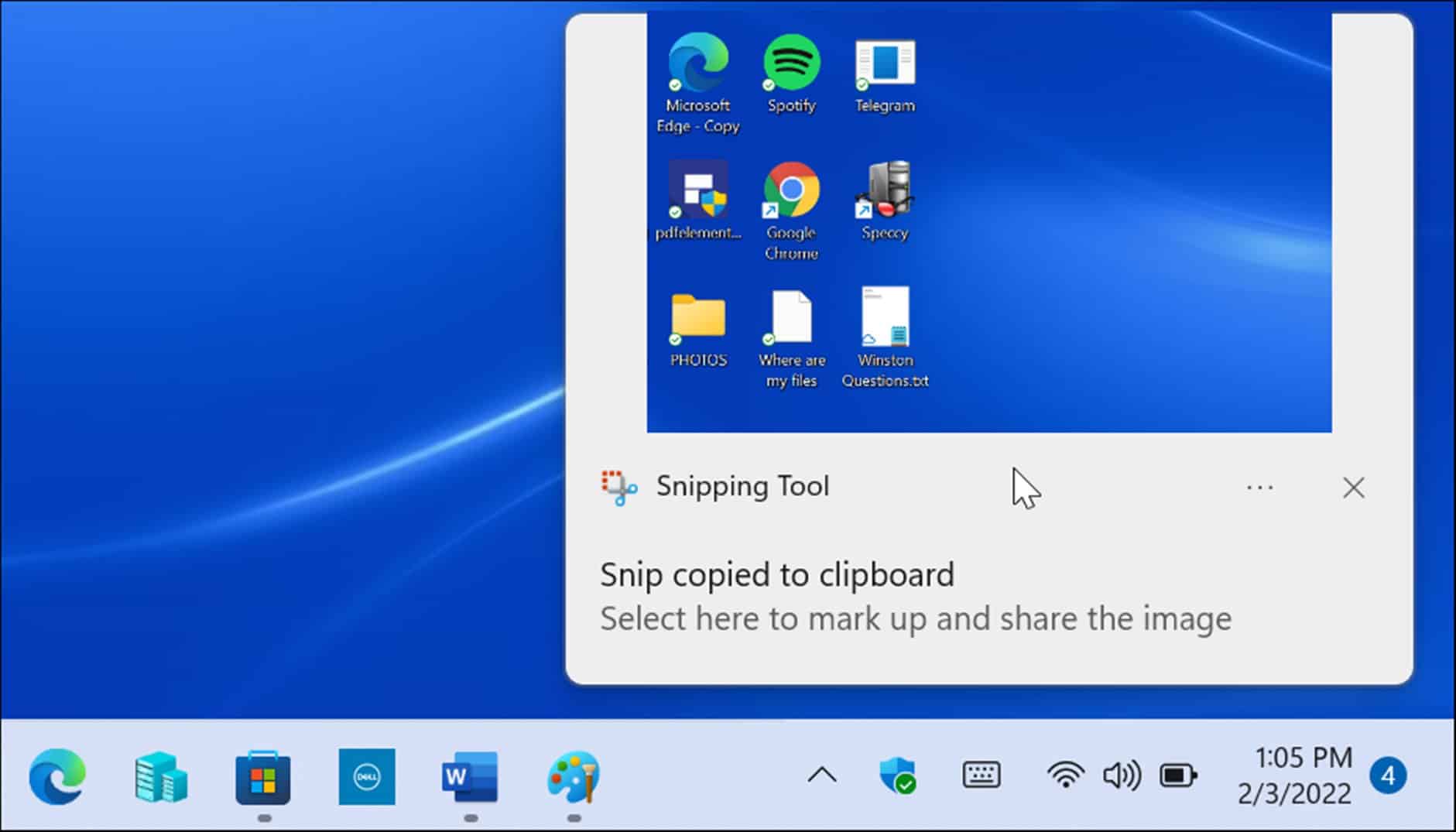The width and height of the screenshot is (1456, 832).
Task: Open the Dell app from the taskbar
Action: coord(366,777)
